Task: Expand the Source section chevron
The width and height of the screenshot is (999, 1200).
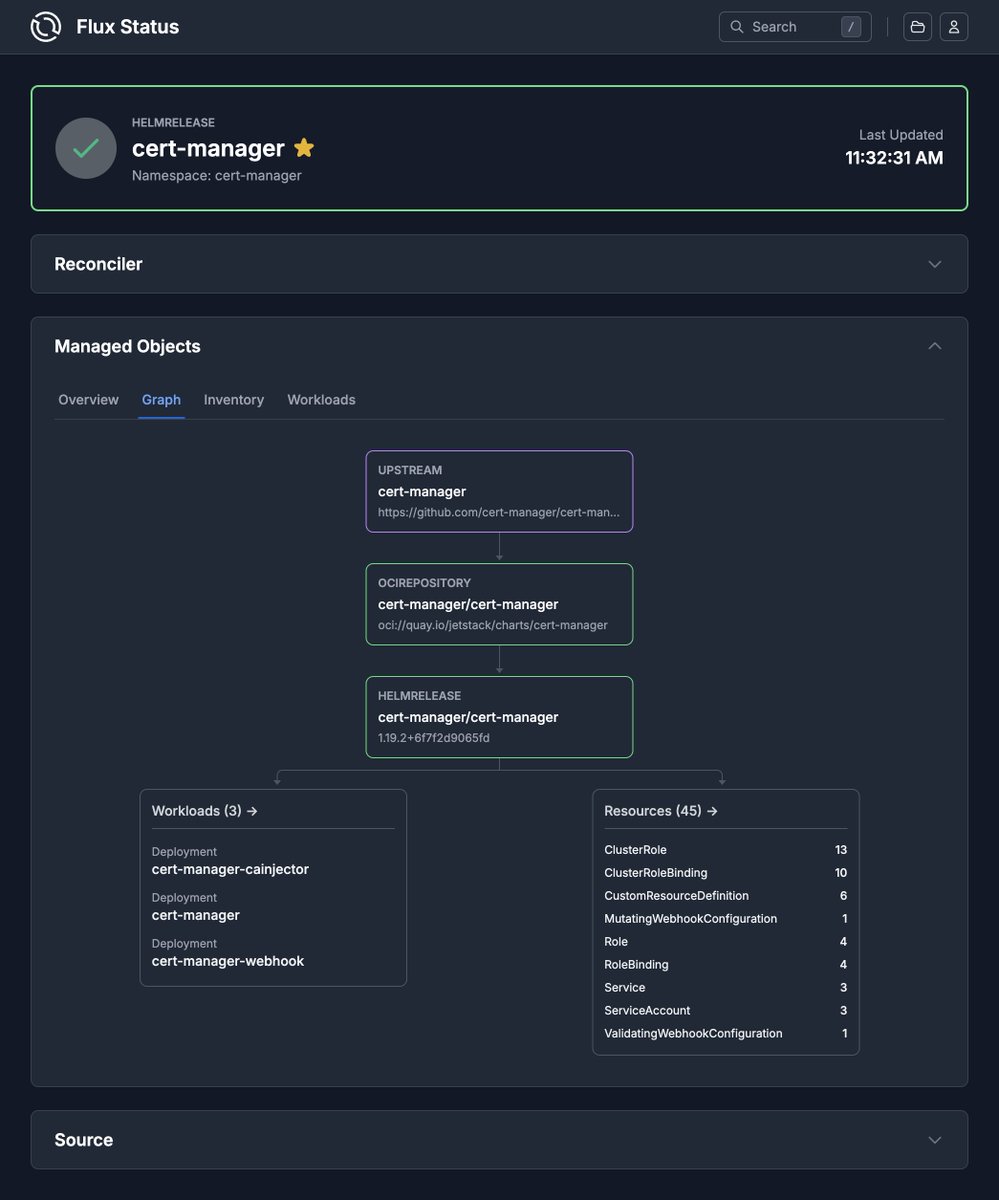Action: point(935,1140)
